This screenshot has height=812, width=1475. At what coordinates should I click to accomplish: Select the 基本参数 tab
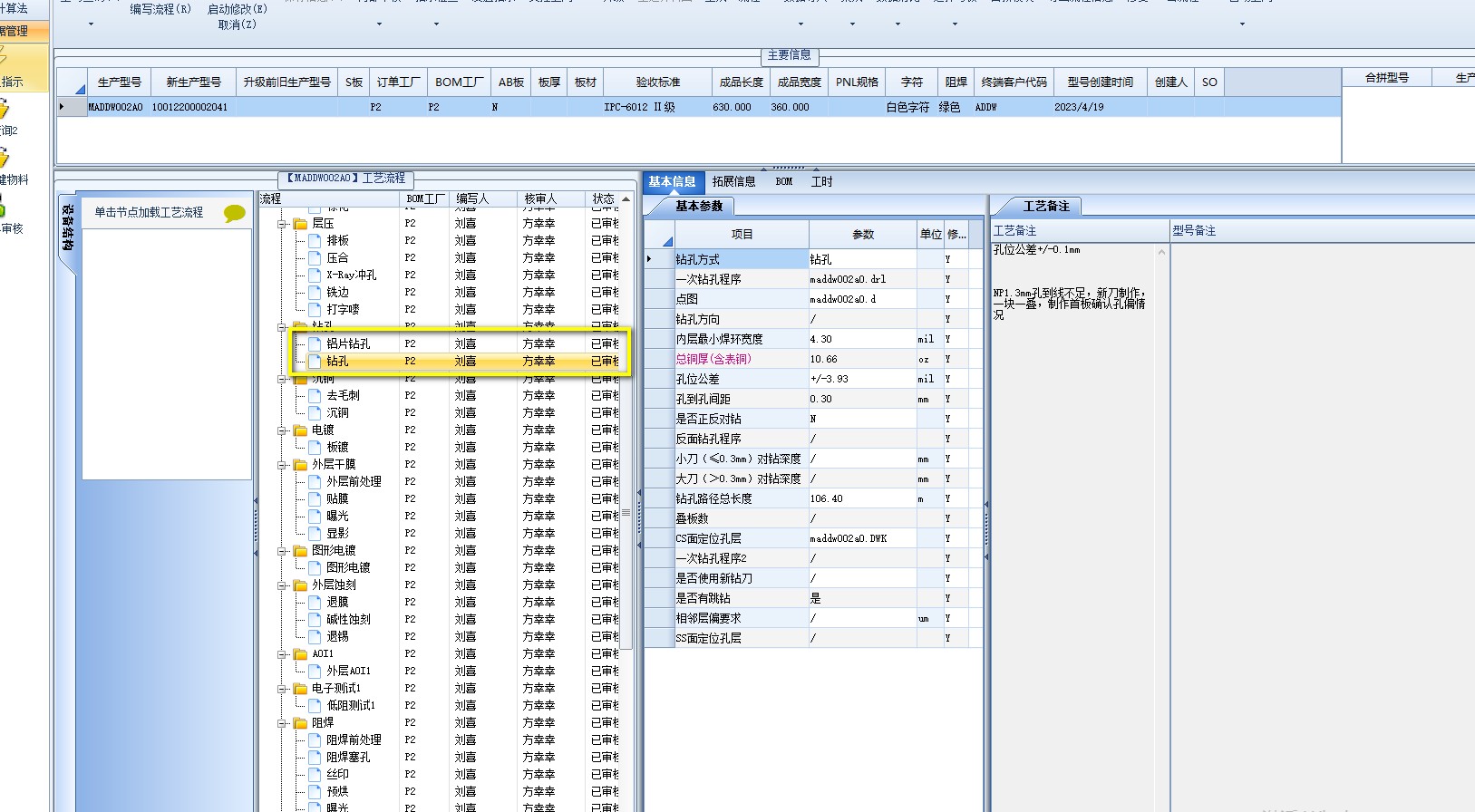click(x=699, y=206)
